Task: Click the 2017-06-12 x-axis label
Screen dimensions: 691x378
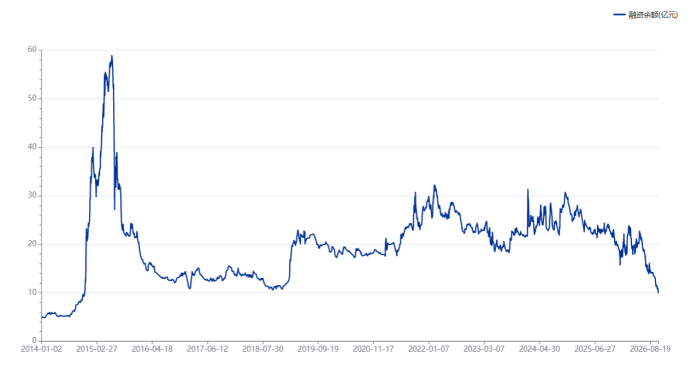Action: (x=208, y=349)
